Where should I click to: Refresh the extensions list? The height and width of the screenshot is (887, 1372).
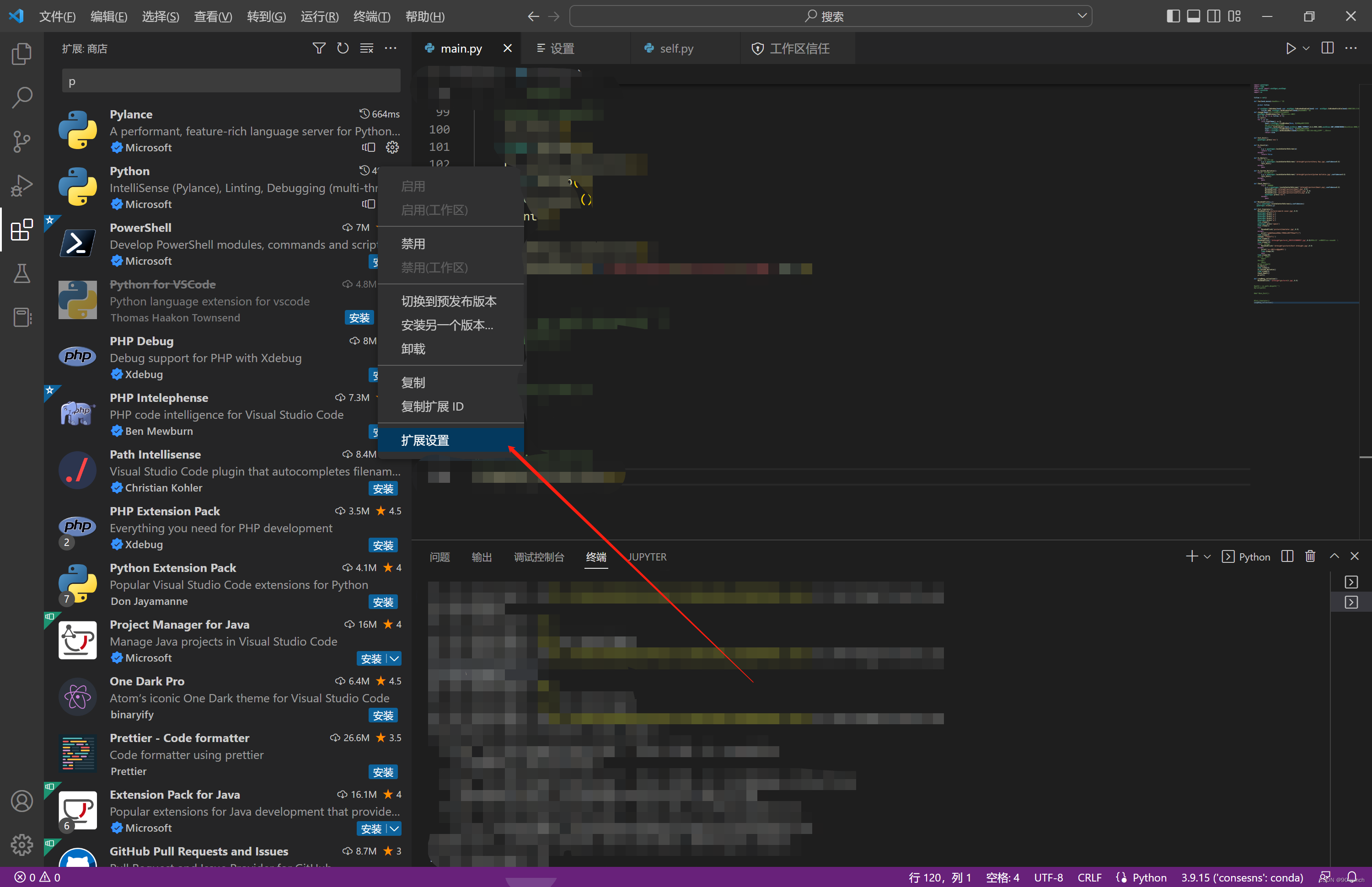click(x=343, y=48)
